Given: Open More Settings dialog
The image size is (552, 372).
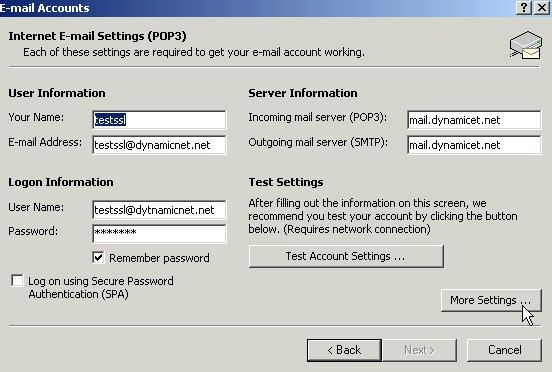Looking at the screenshot, I should 491,300.
